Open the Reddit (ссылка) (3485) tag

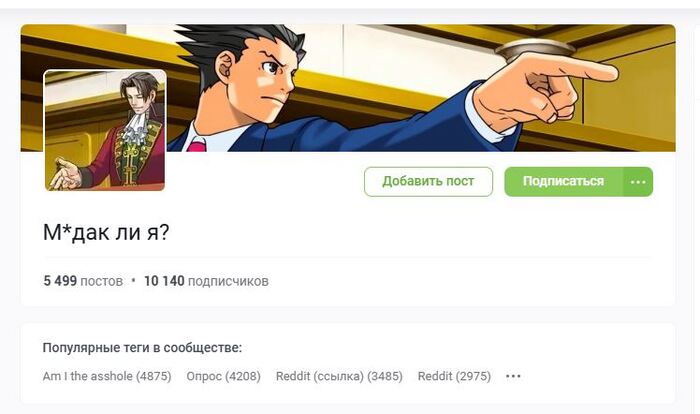pos(339,376)
